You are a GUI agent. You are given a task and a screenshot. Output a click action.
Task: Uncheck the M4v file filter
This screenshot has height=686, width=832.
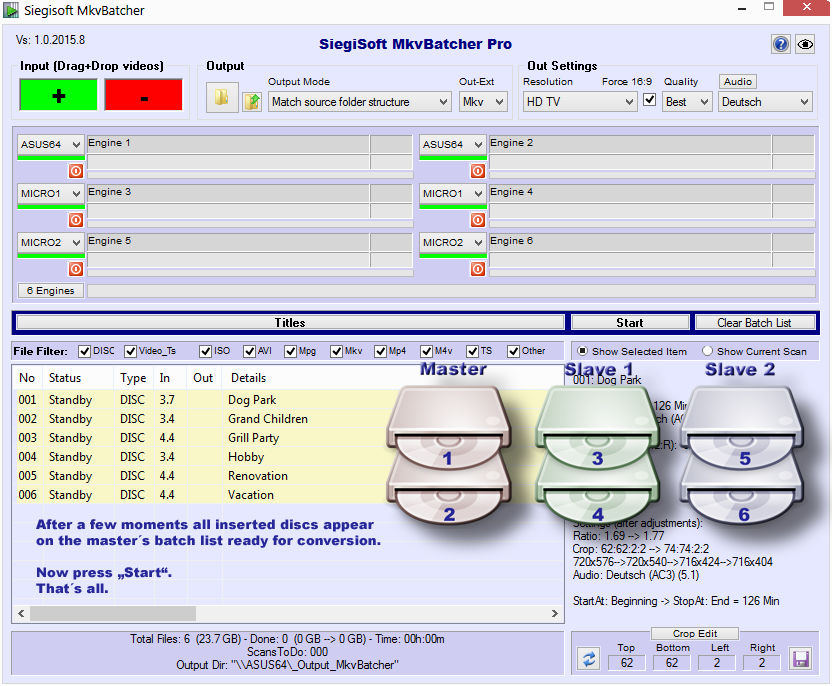click(426, 351)
